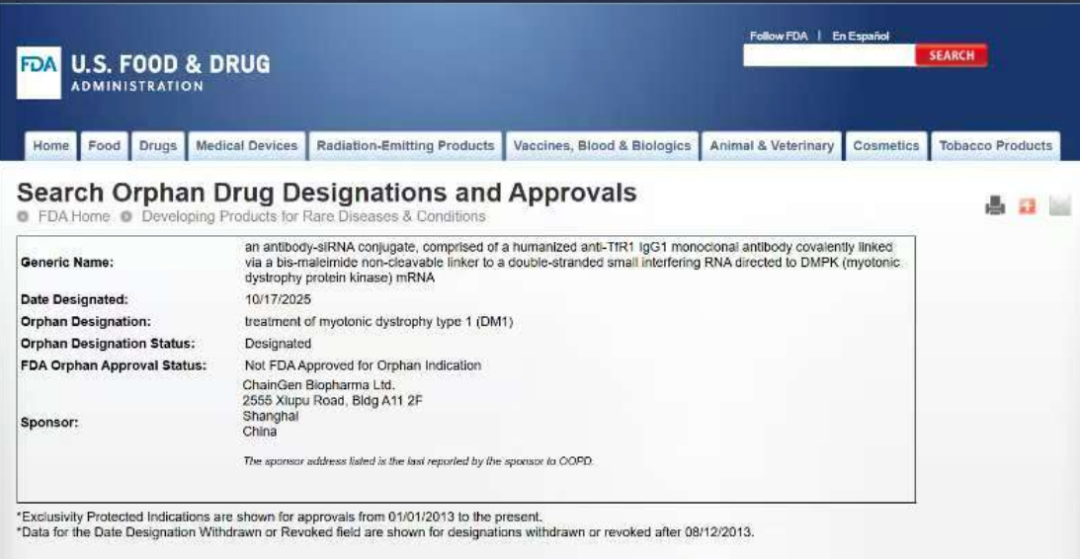Click the Sponsor label

(x=50, y=423)
